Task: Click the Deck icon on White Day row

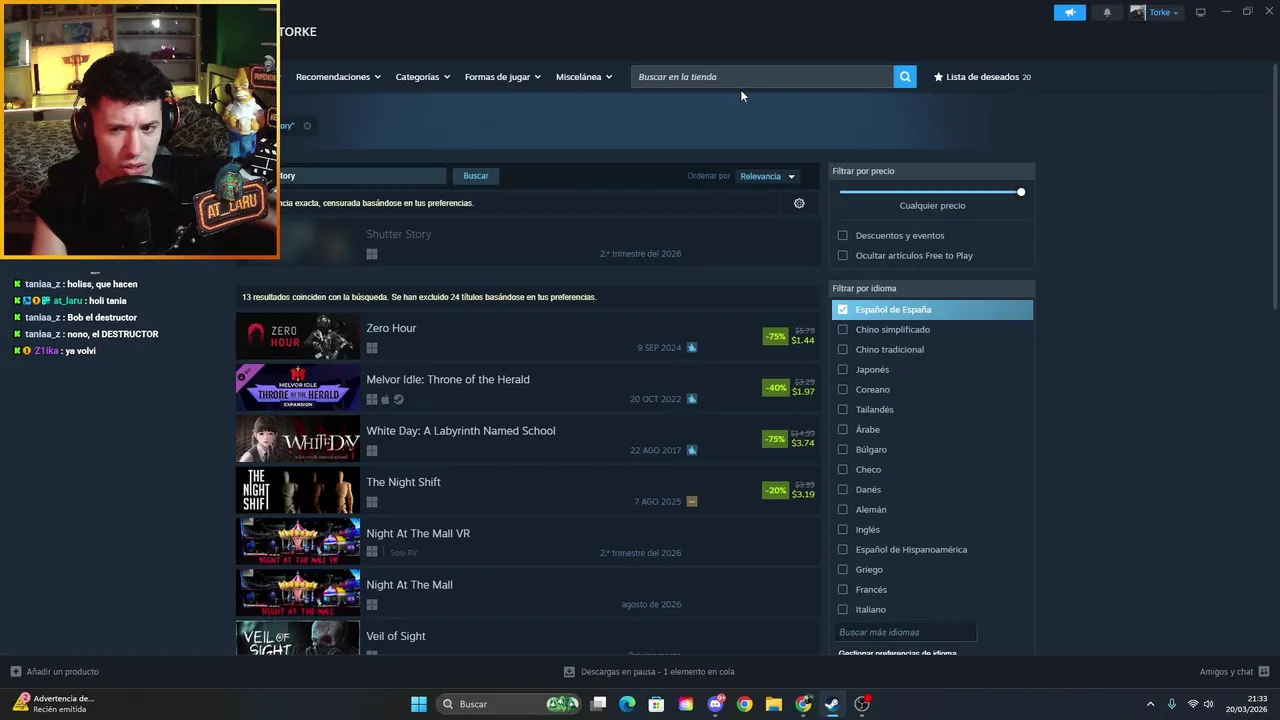Action: [x=692, y=450]
